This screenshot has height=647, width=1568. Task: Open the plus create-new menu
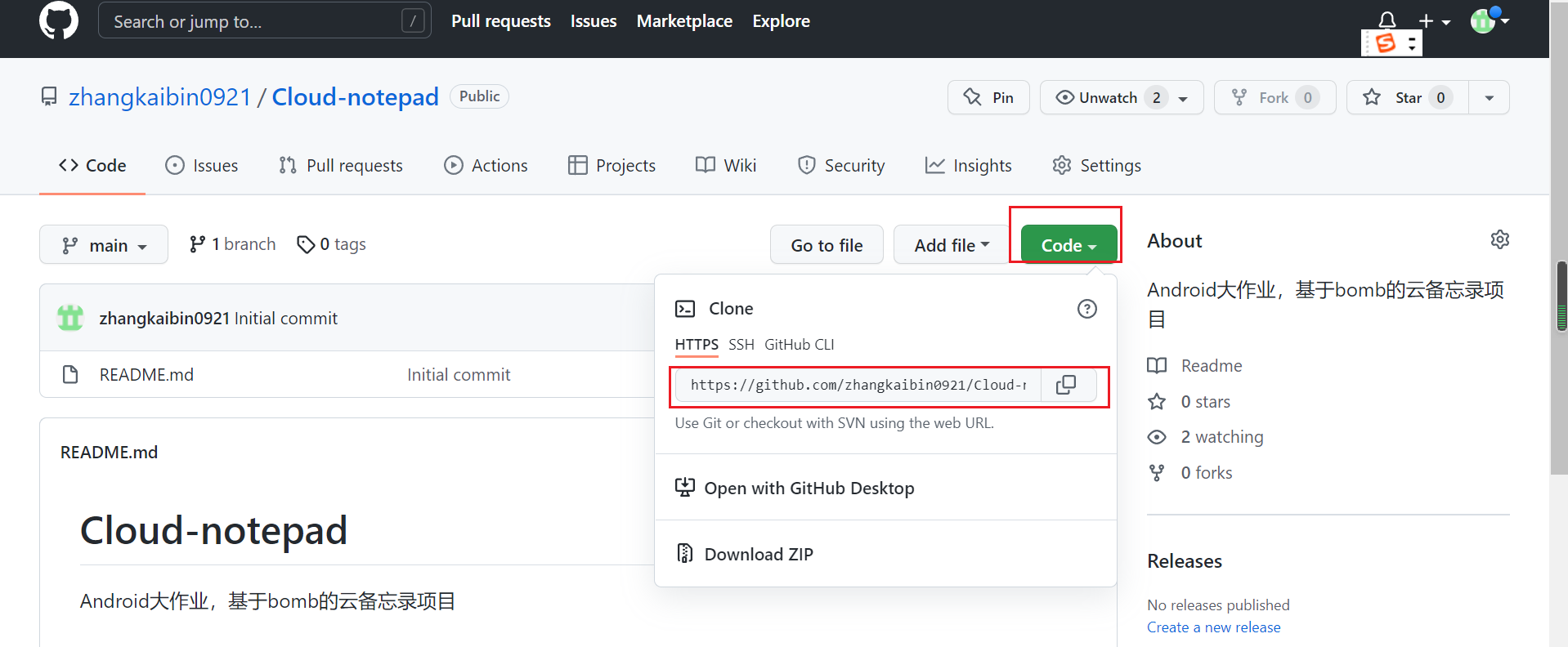[1435, 21]
